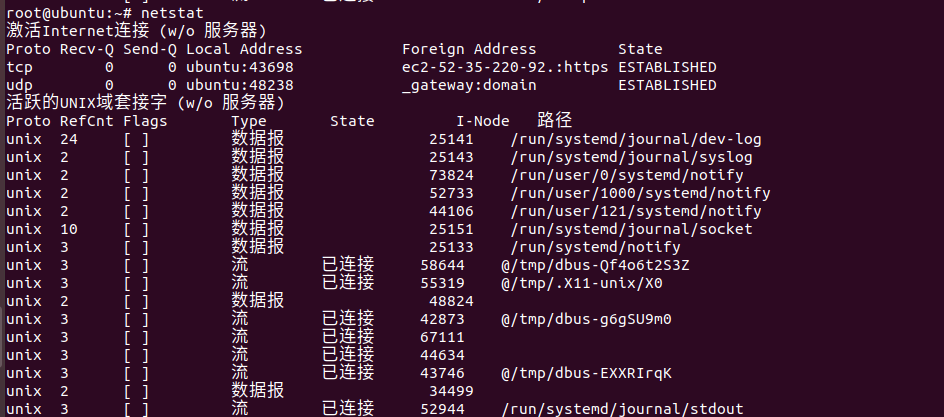
Task: Click the /run/systemd/journal/stdout path
Action: click(623, 410)
